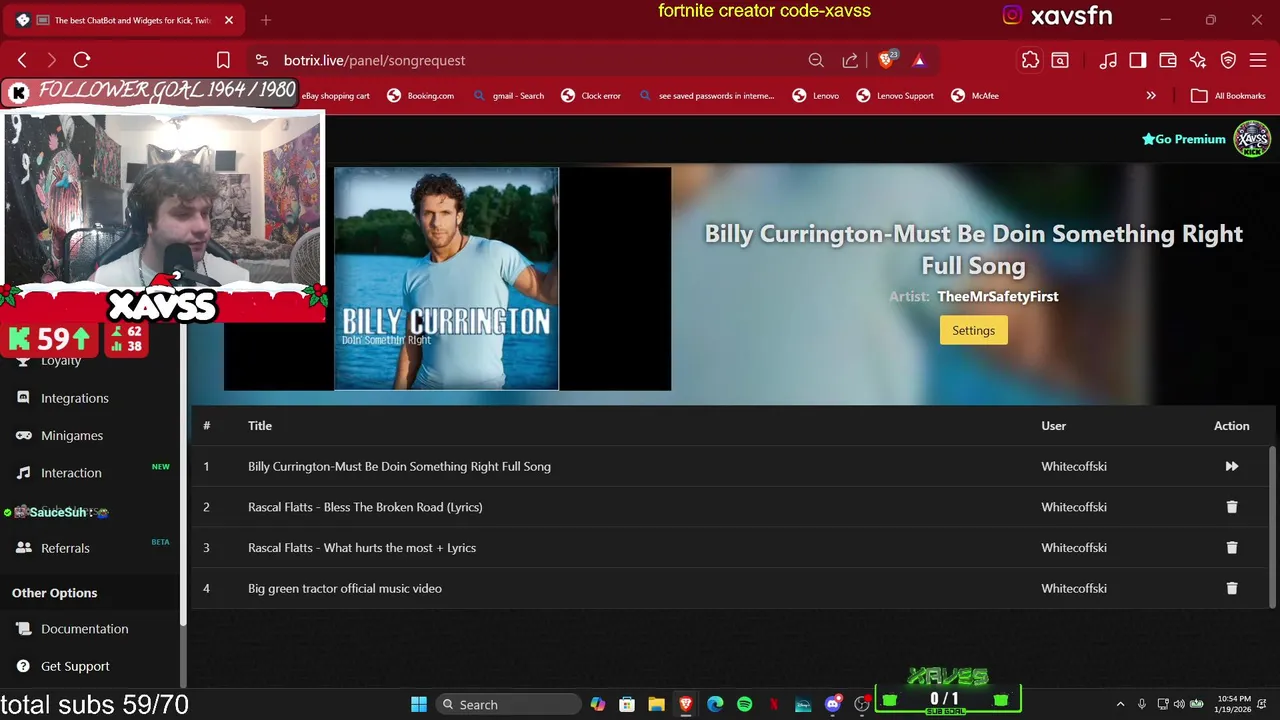Delete Big green tractor from the queue
This screenshot has width=1280, height=720.
(1231, 589)
